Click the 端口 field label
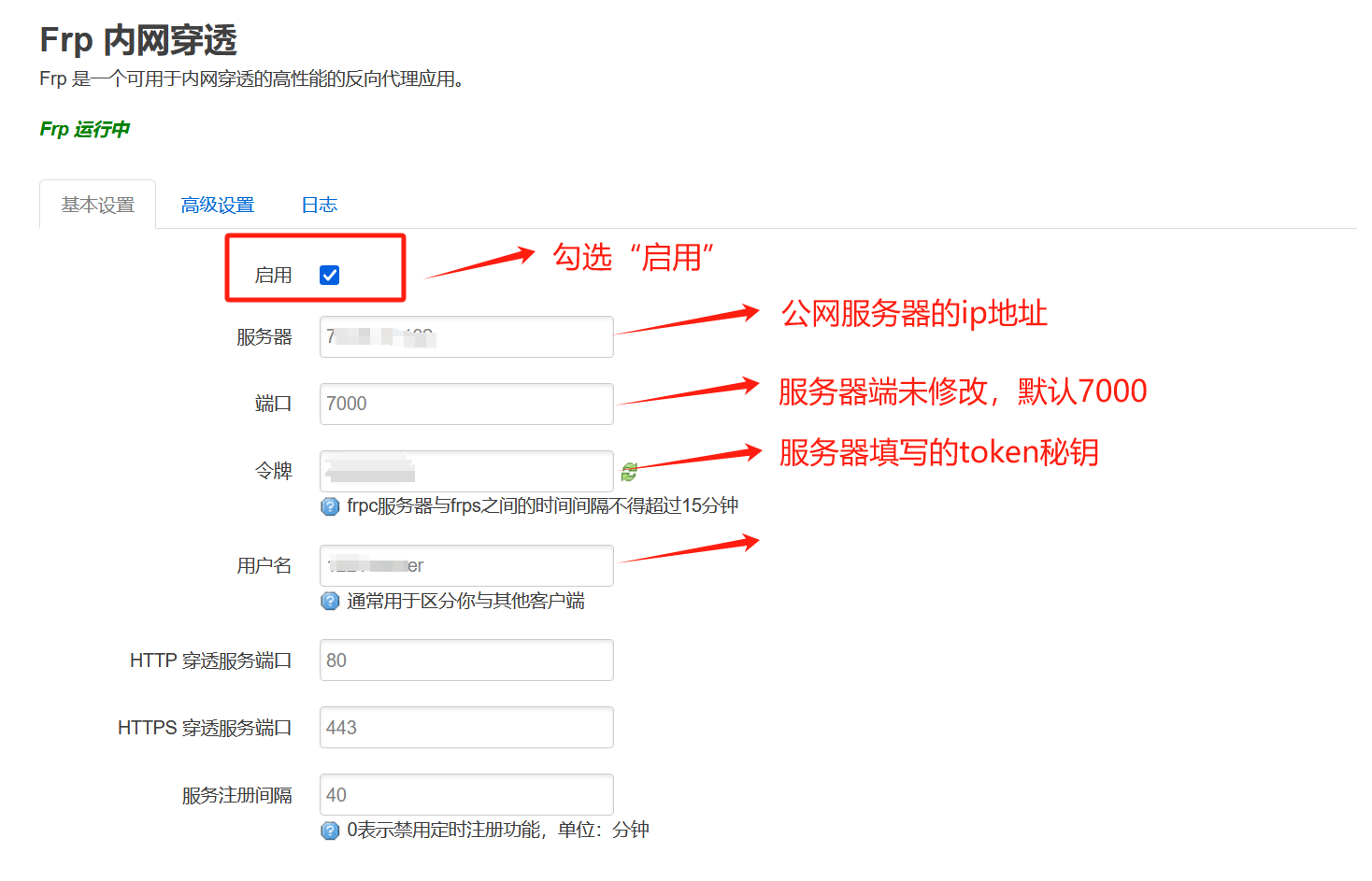The height and width of the screenshot is (881, 1372). pyautogui.click(x=274, y=405)
